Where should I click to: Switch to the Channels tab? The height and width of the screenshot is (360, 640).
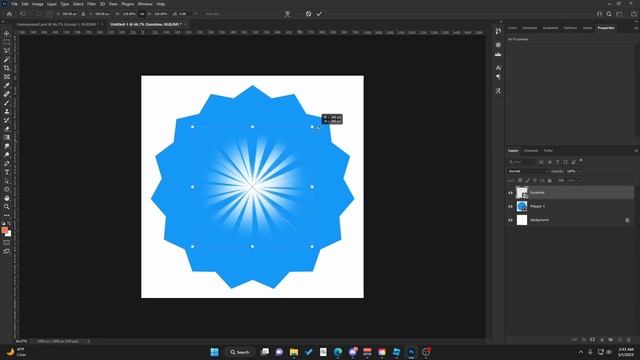pos(531,151)
